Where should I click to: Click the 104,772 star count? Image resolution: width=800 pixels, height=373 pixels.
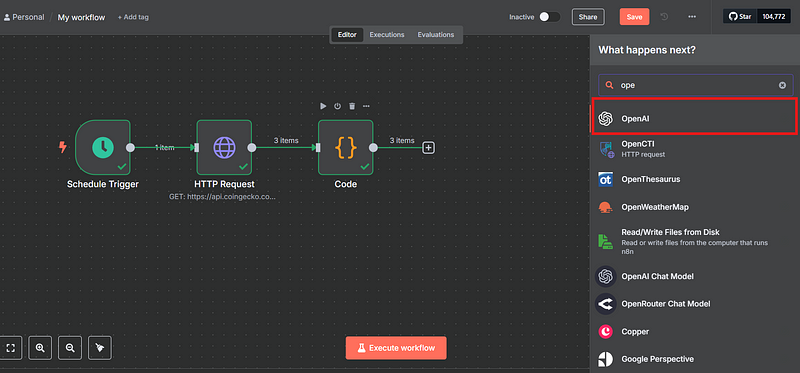(774, 16)
